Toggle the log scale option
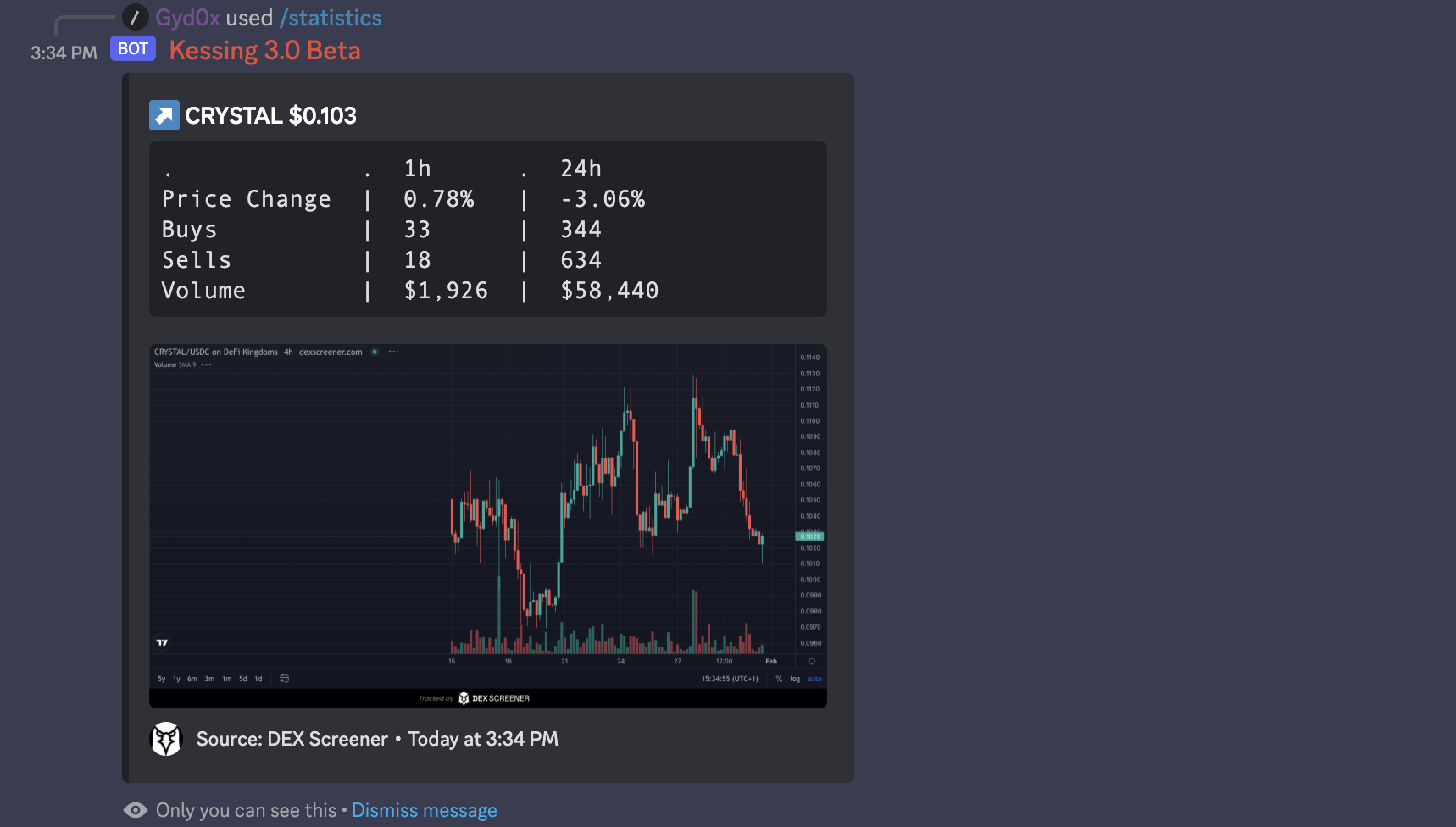1456x827 pixels. point(795,679)
